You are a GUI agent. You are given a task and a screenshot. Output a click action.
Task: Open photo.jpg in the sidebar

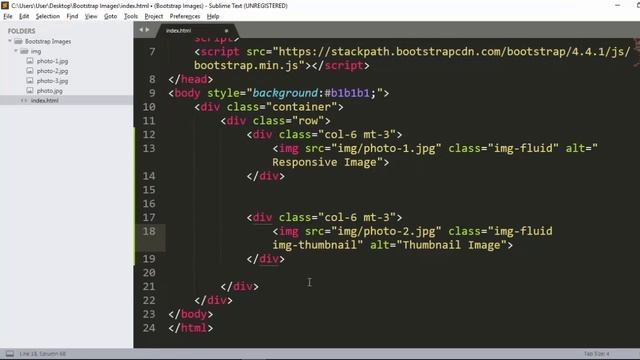pyautogui.click(x=49, y=91)
